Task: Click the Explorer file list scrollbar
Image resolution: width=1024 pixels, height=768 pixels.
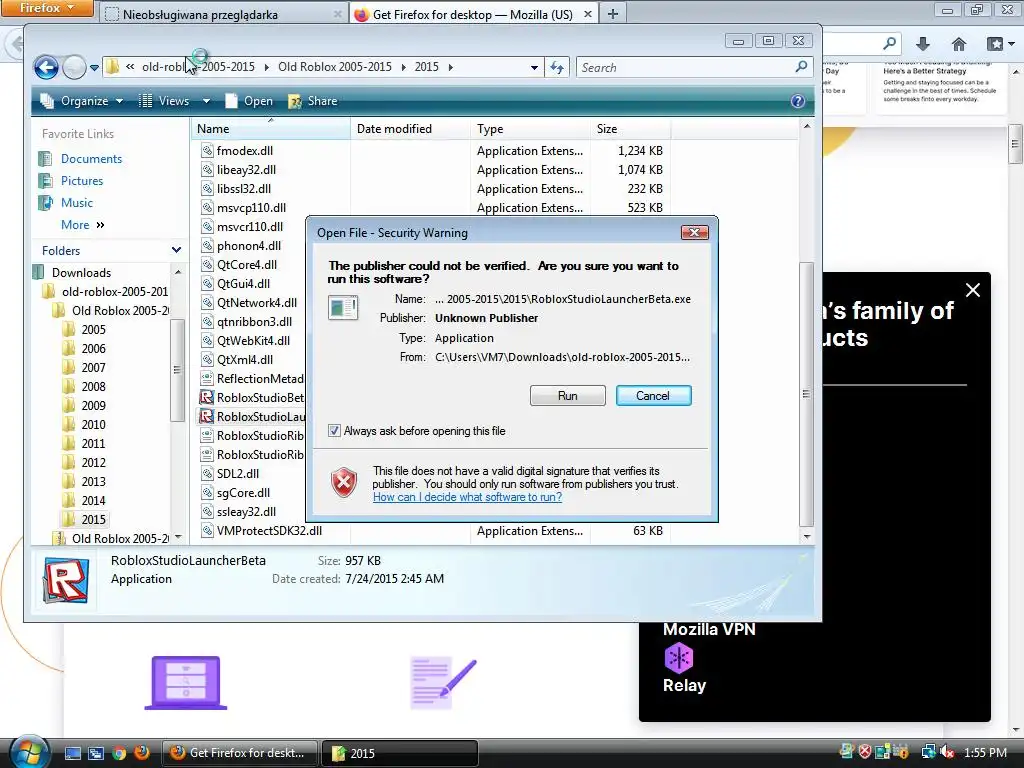Action: 807,394
